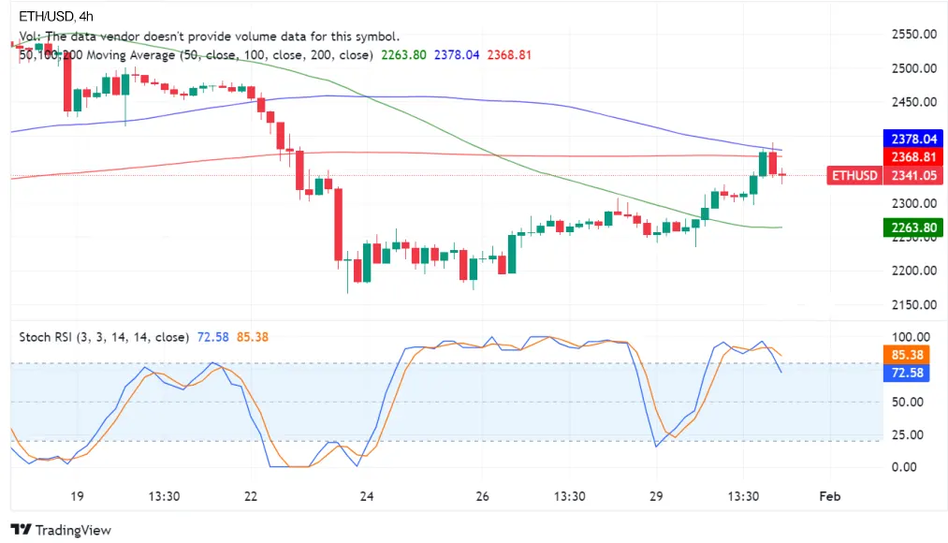
Task: Select the Moving Average indicator legend text
Action: pos(196,55)
